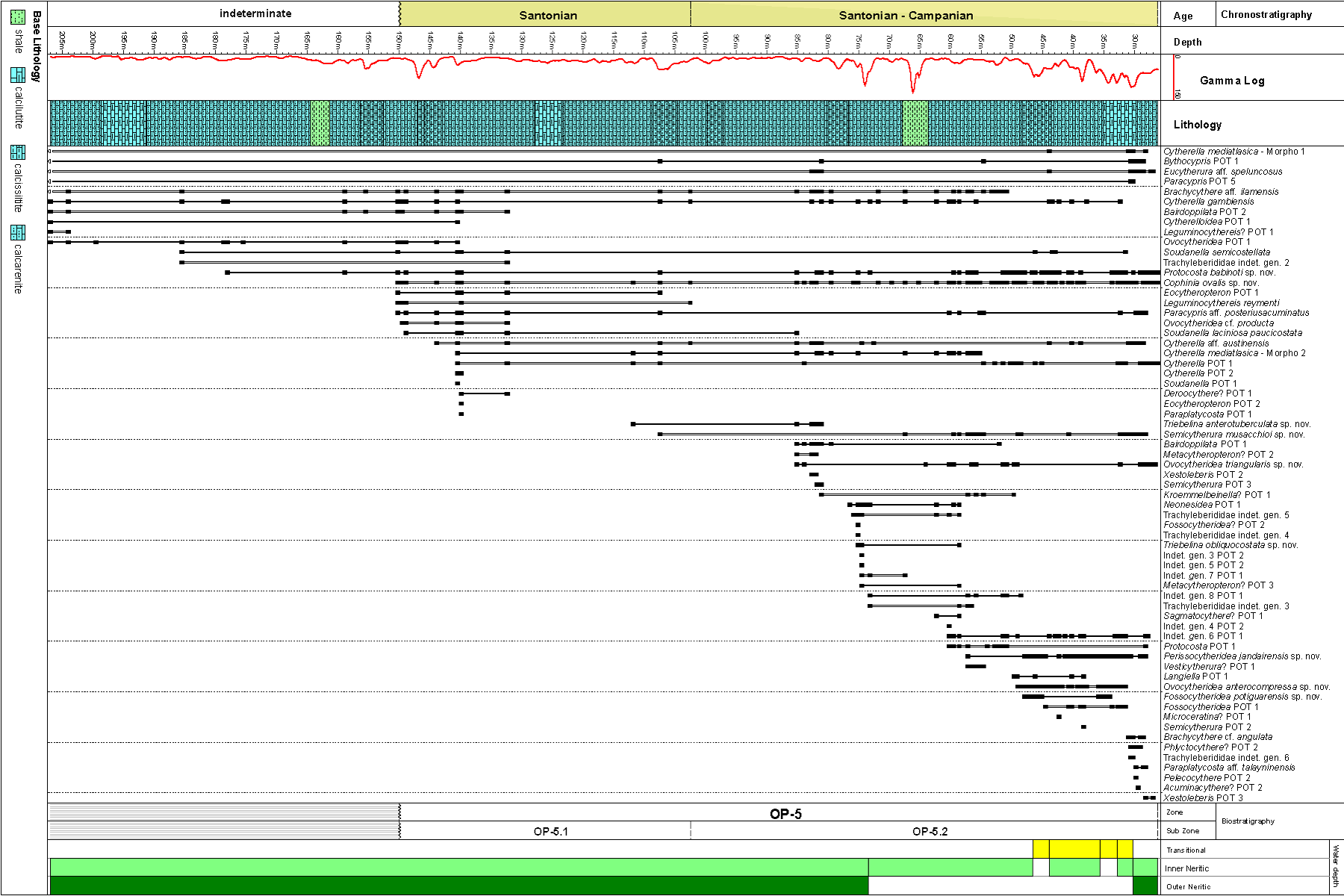The image size is (1344, 896).
Task: Select the Santonian - Campanian age block
Action: click(906, 15)
